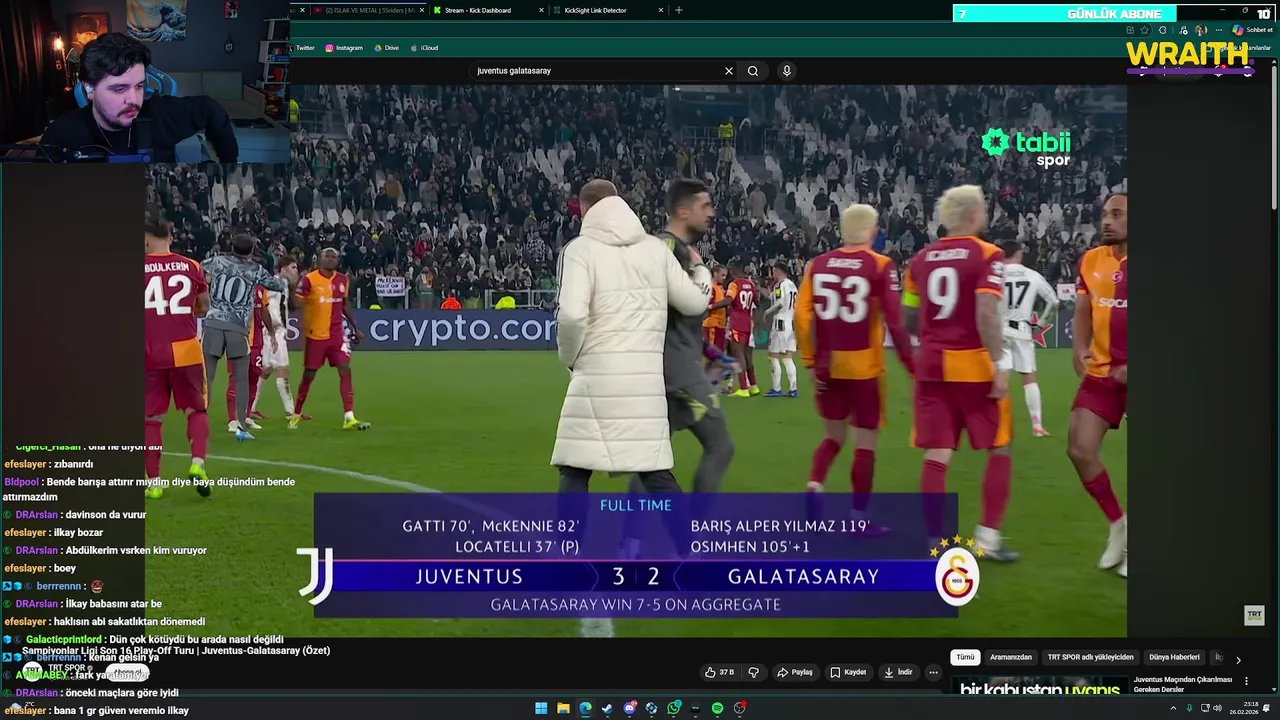Share the video via Paylaş
Viewport: 1280px width, 720px height.
click(x=795, y=672)
